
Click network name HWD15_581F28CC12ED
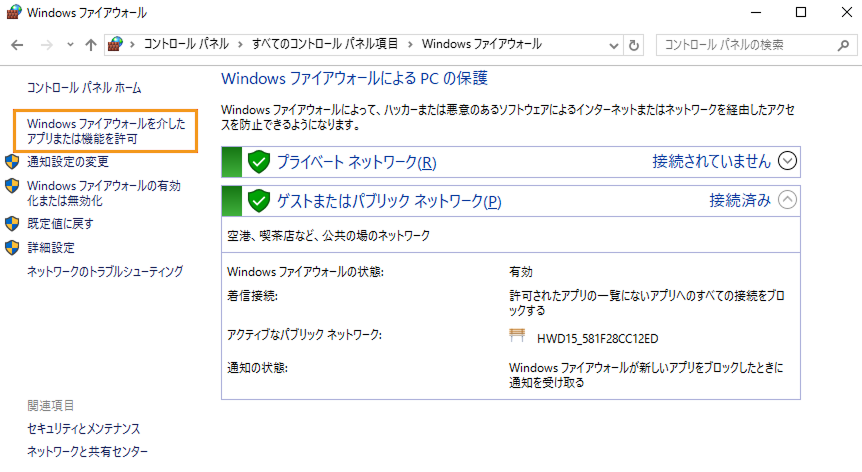598,338
